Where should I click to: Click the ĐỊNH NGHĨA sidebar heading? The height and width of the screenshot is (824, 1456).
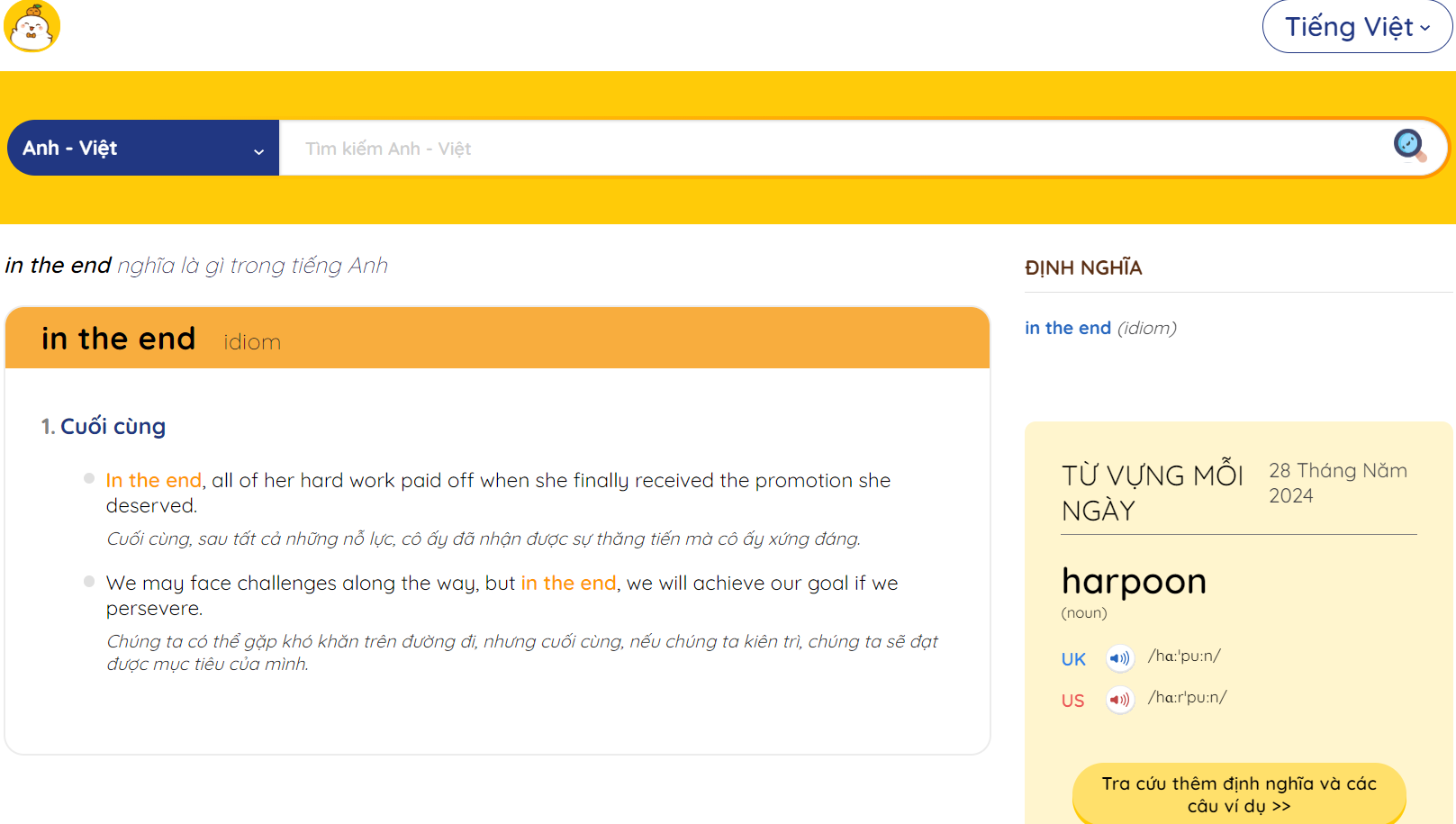point(1083,267)
